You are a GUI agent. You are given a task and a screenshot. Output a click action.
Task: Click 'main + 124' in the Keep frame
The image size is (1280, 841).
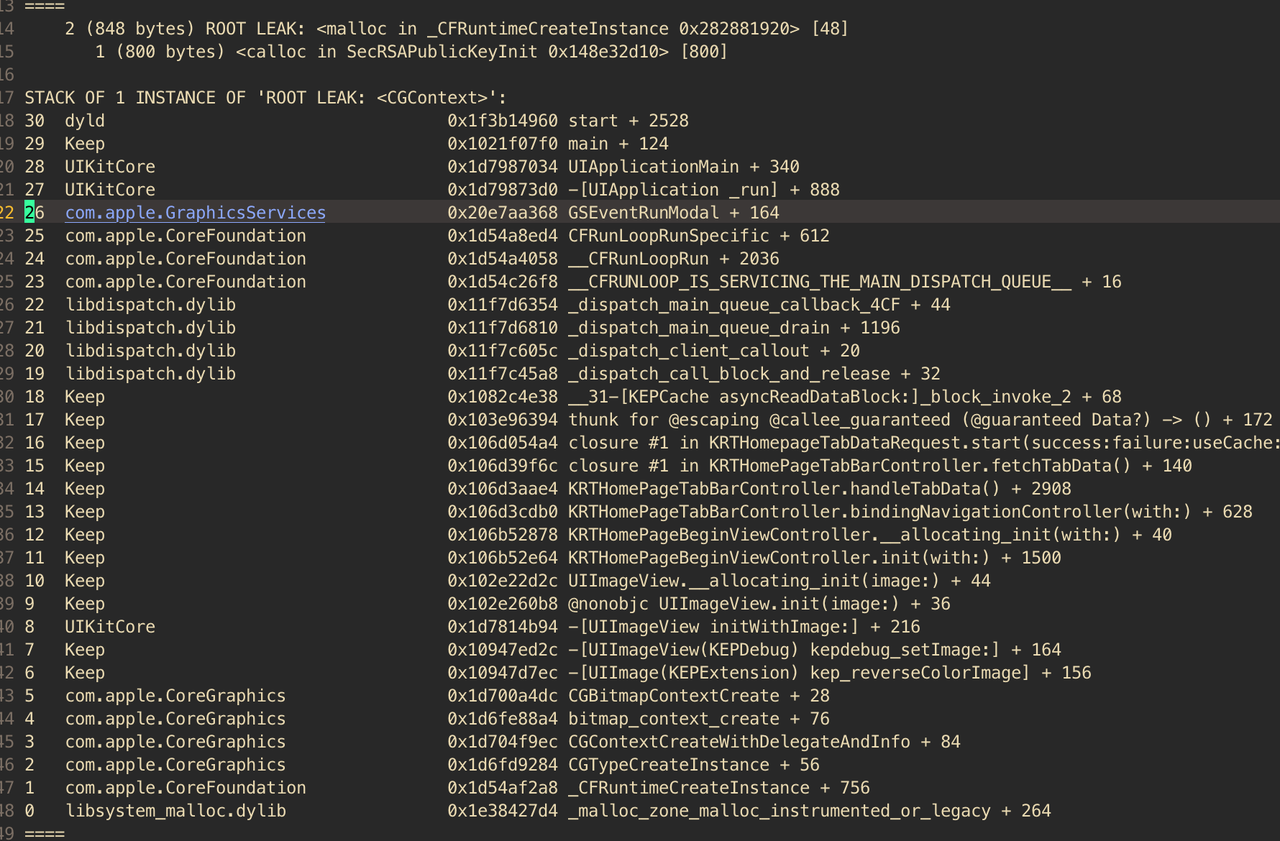click(x=618, y=144)
